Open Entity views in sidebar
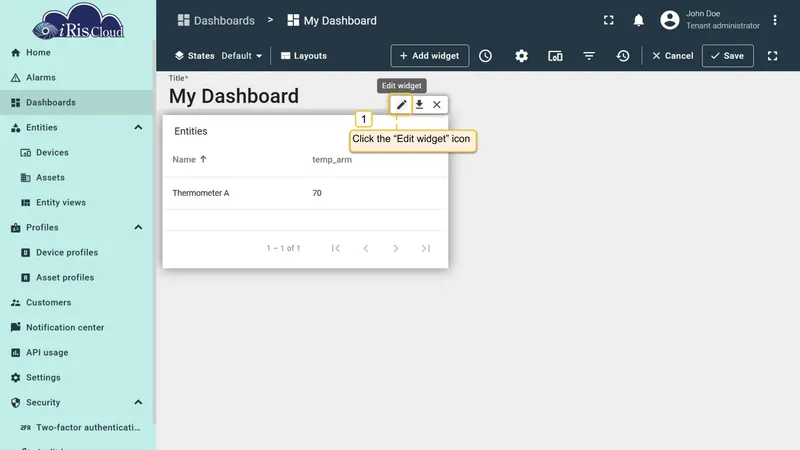800x450 pixels. pos(77,203)
